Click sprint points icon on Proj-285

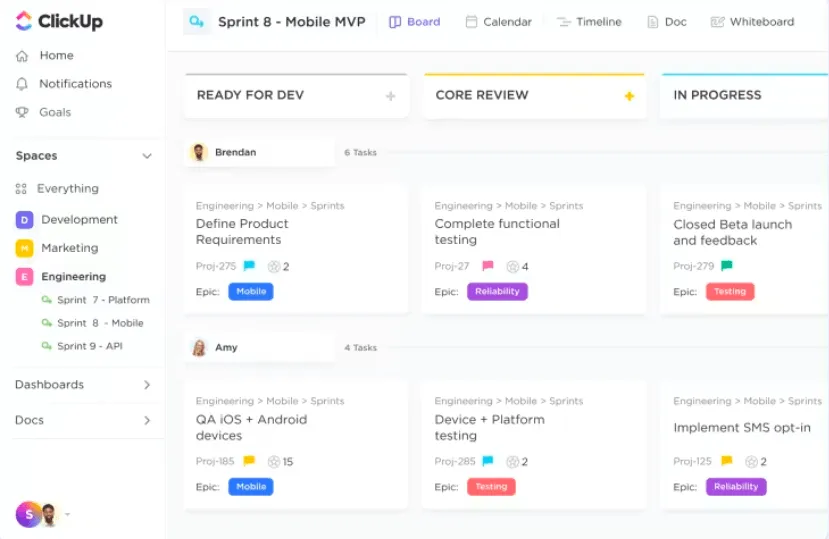point(512,462)
